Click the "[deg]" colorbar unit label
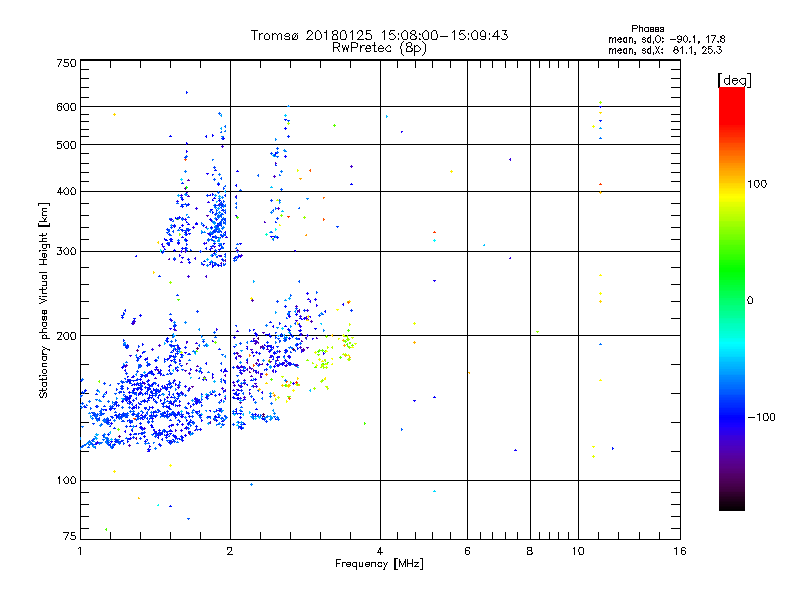 [x=734, y=80]
